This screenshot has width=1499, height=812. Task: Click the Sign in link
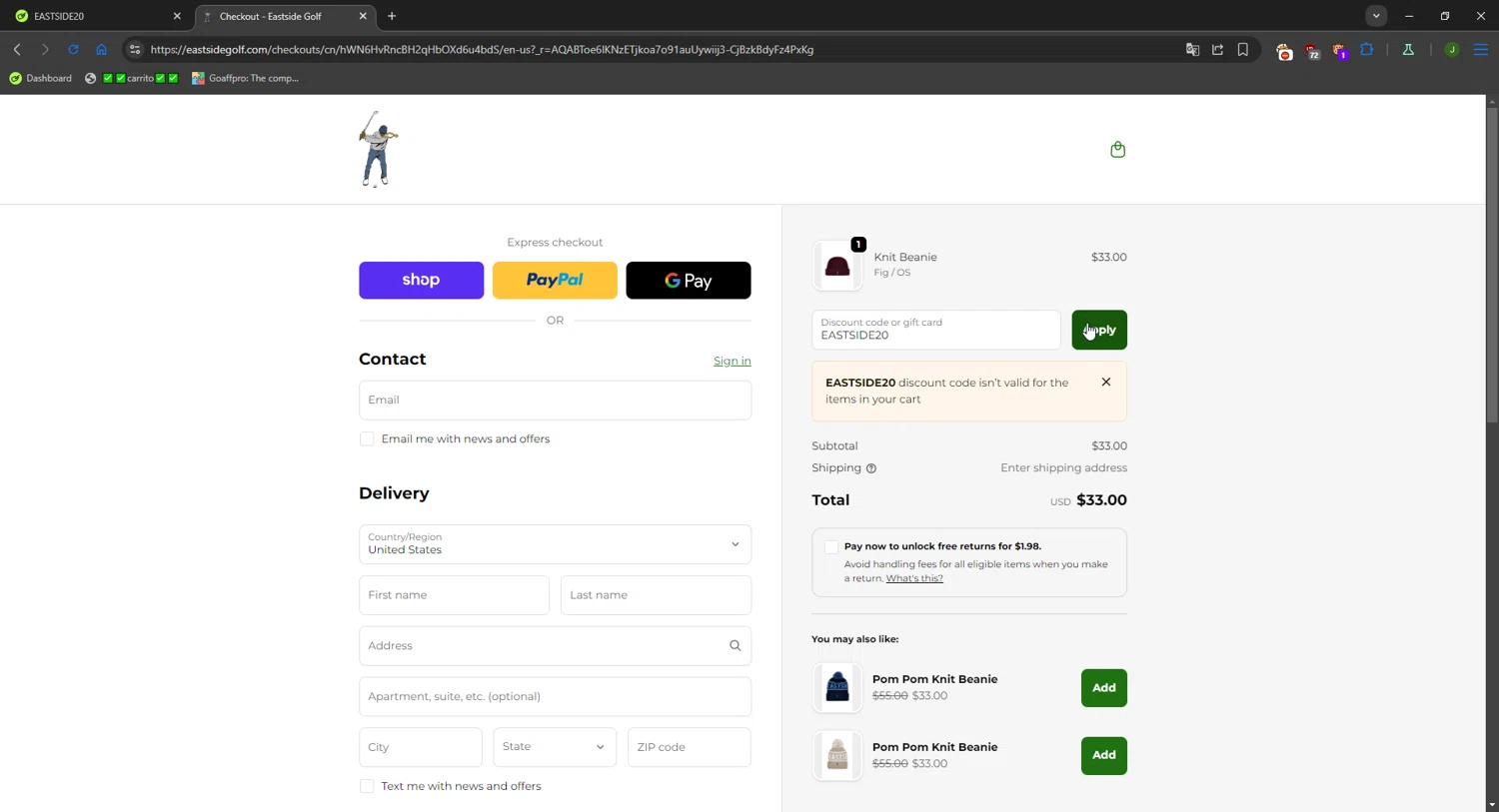733,362
